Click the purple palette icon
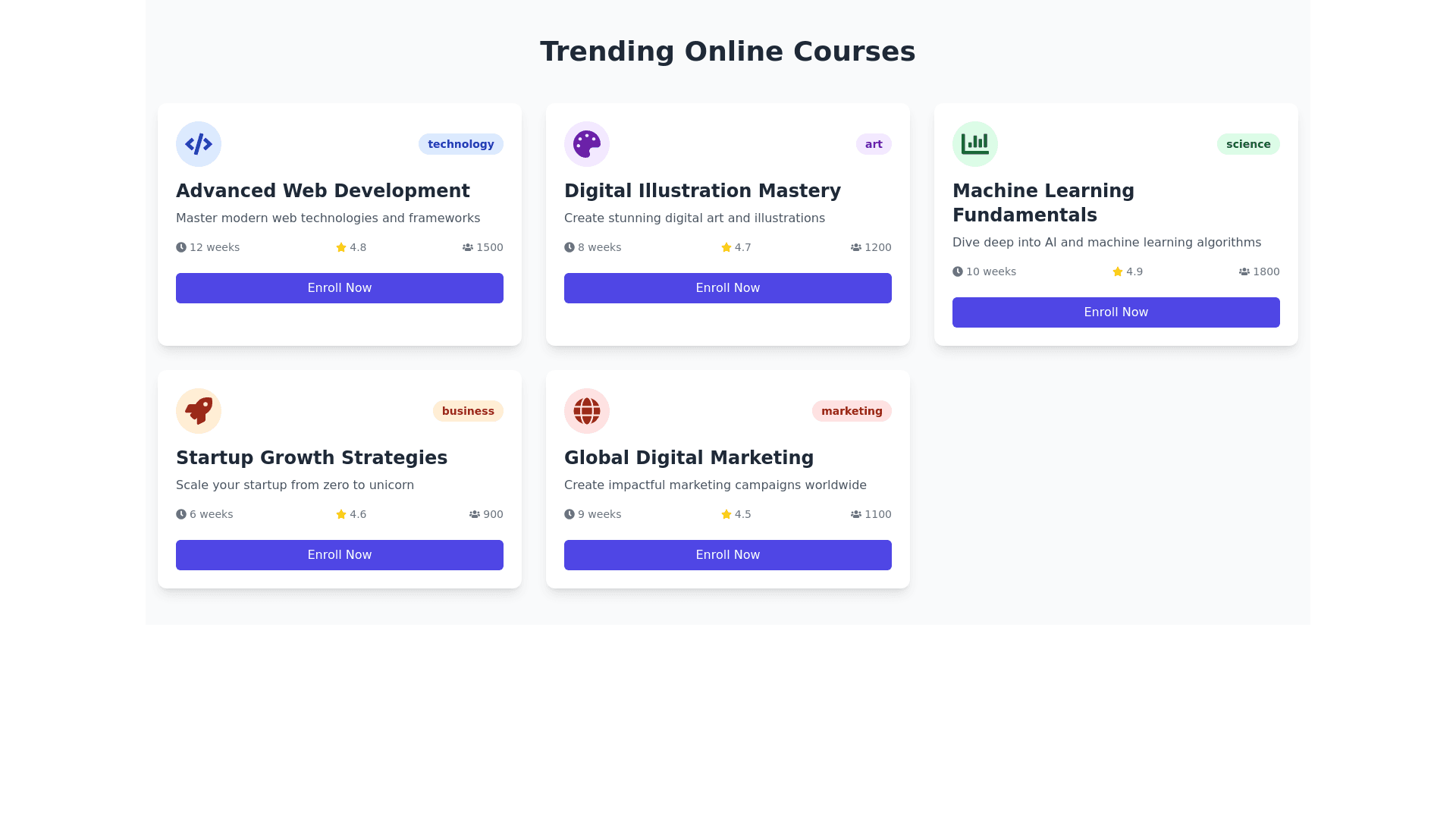The width and height of the screenshot is (1456, 819). [587, 144]
